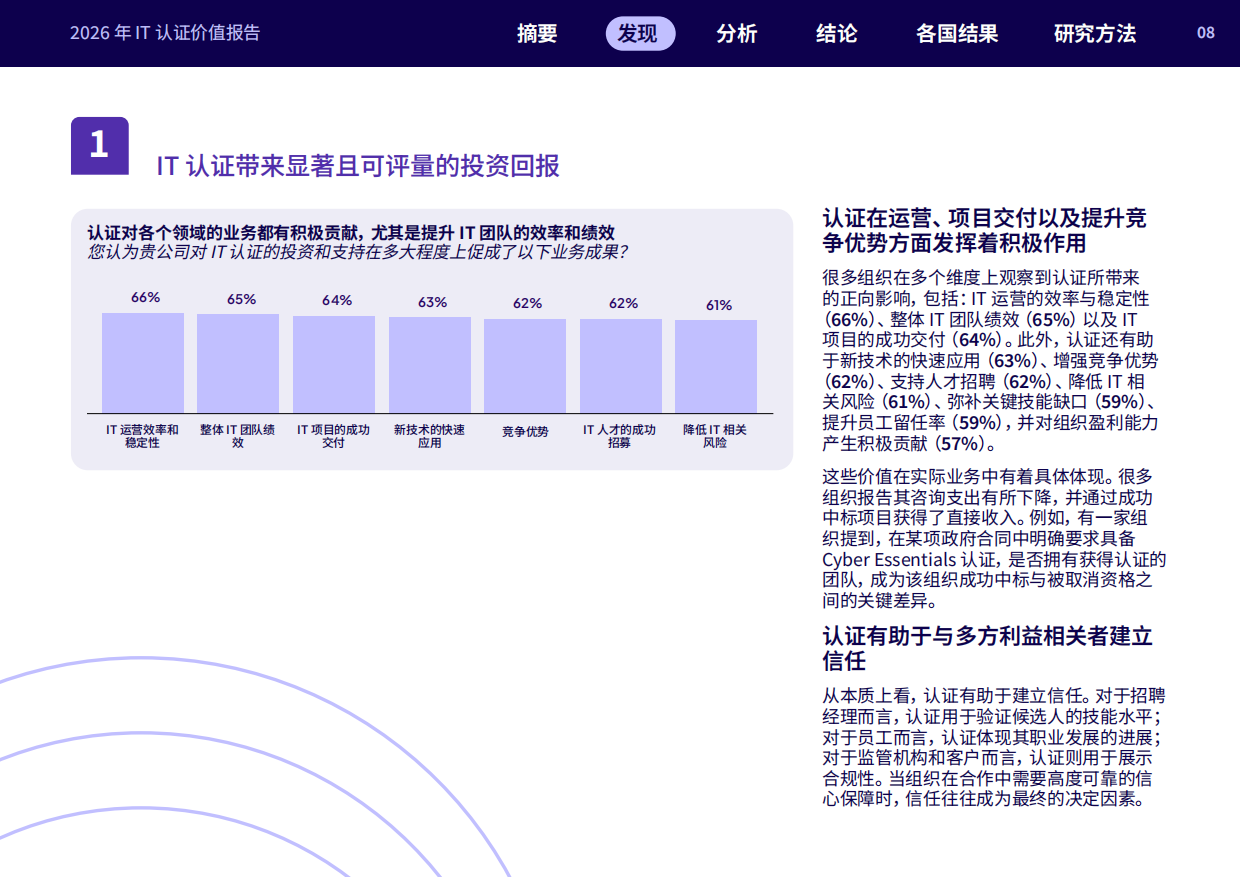1240x877 pixels.
Task: Click axis label 降低 IT 相关风险
Action: coord(716,436)
